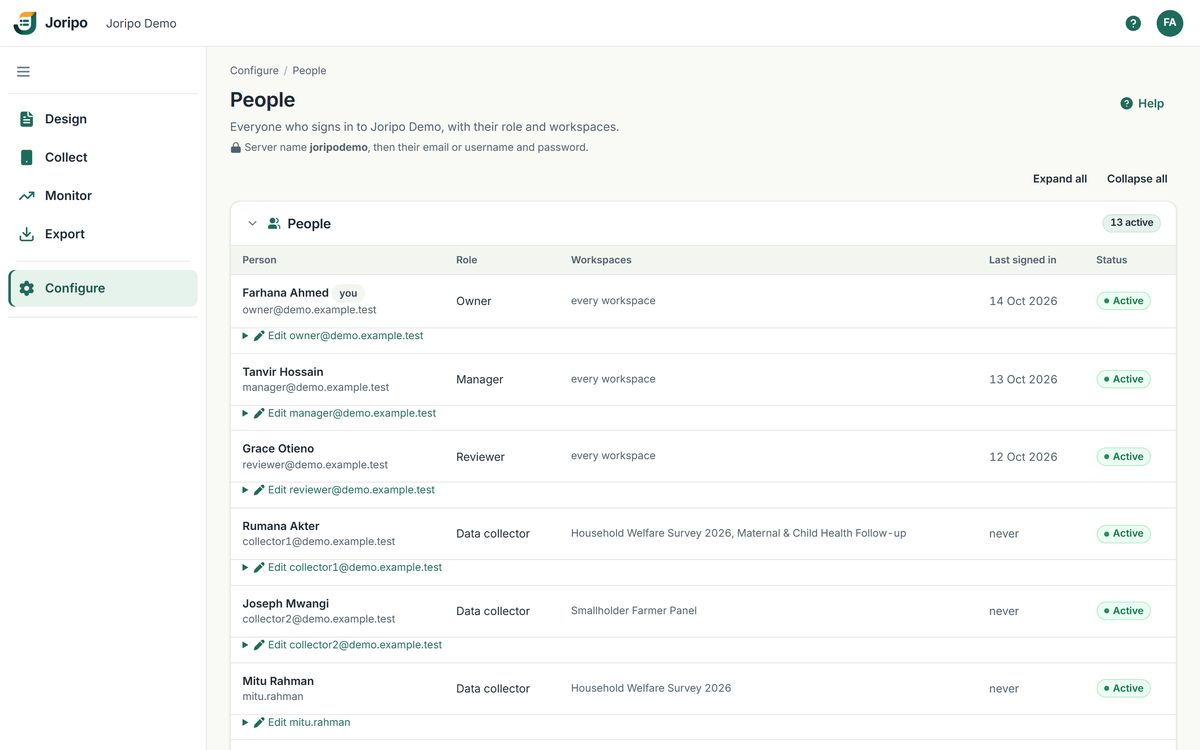Expand Edit mitu.rahman disclosure triangle
1200x750 pixels.
click(x=245, y=722)
